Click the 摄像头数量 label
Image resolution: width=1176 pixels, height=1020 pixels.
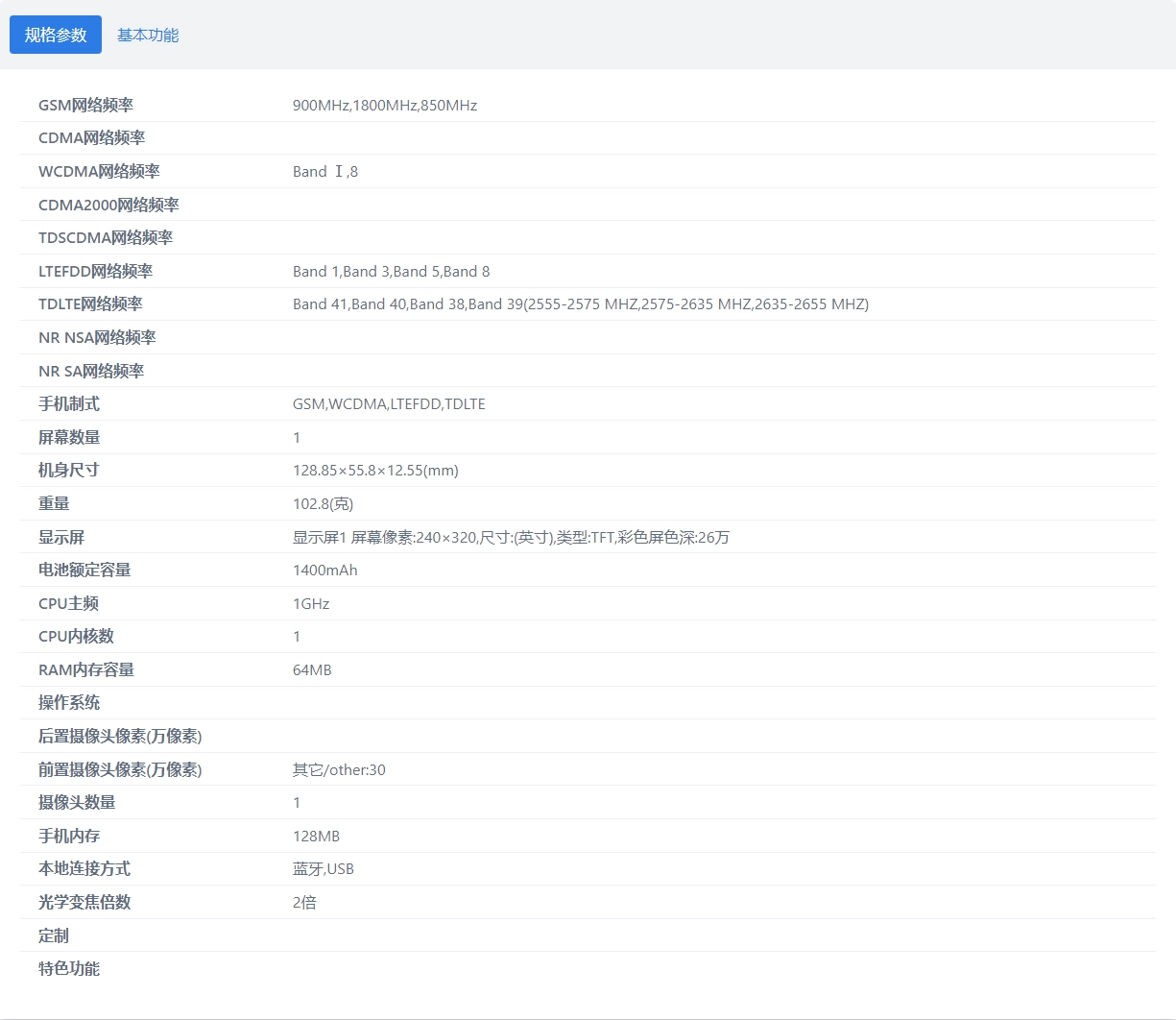click(x=77, y=802)
